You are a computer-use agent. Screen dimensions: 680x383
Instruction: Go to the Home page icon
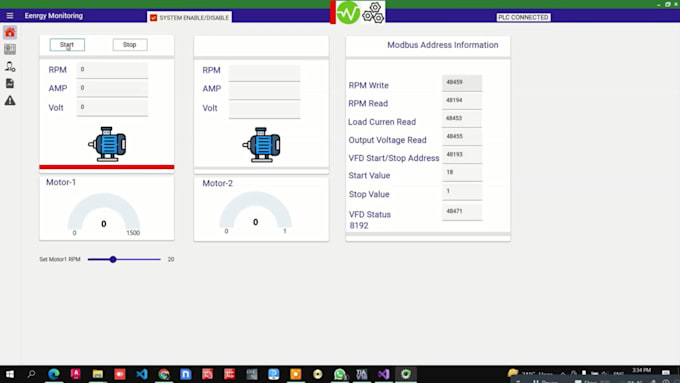10,32
